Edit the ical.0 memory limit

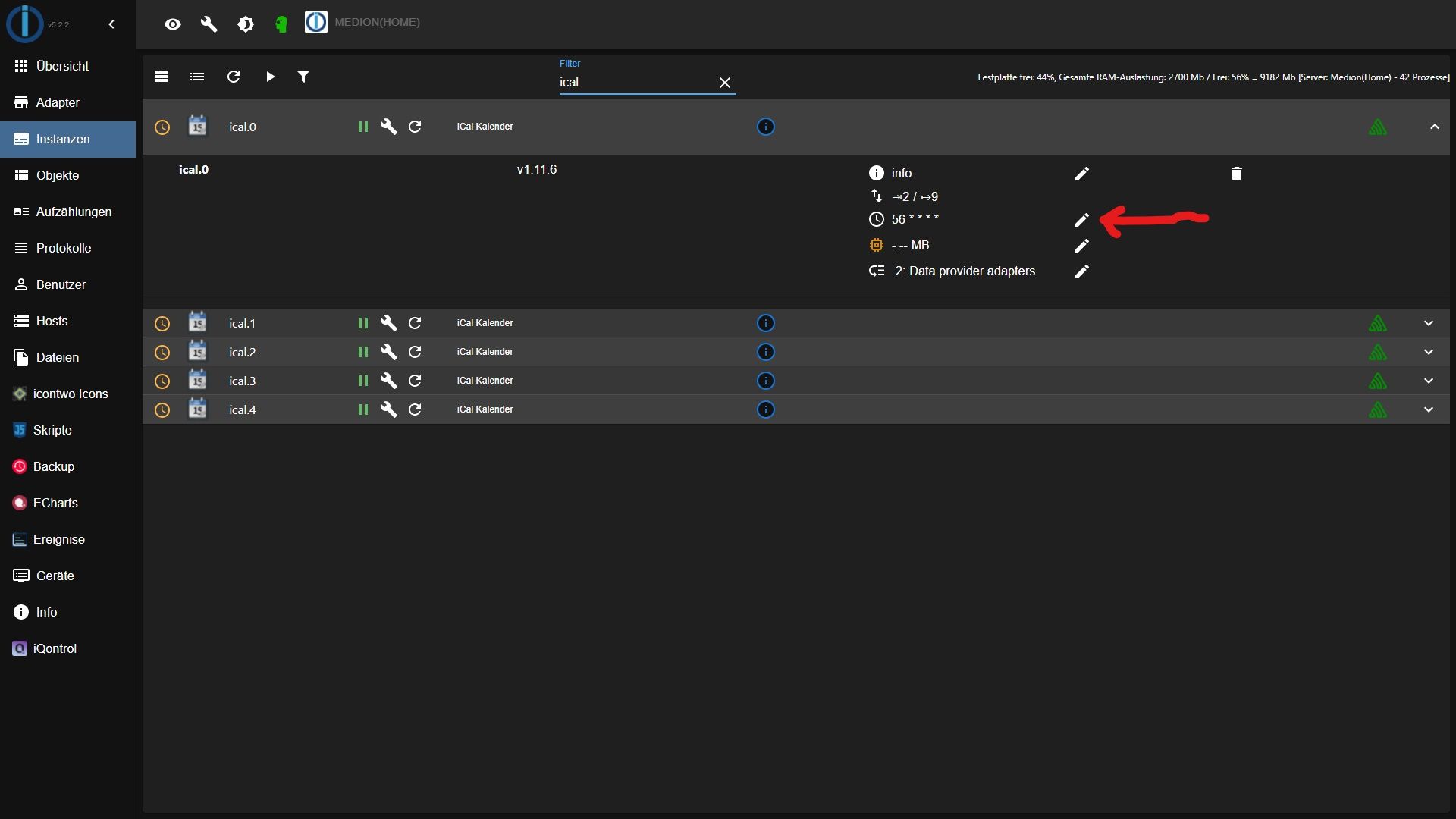coord(1082,246)
